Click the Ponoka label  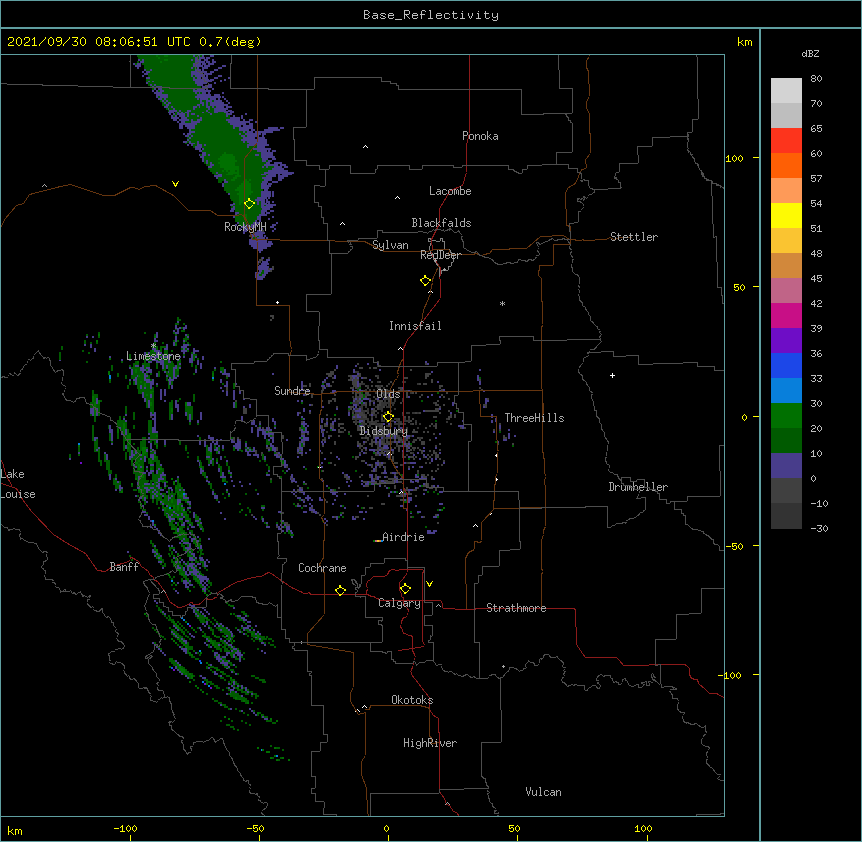point(480,136)
